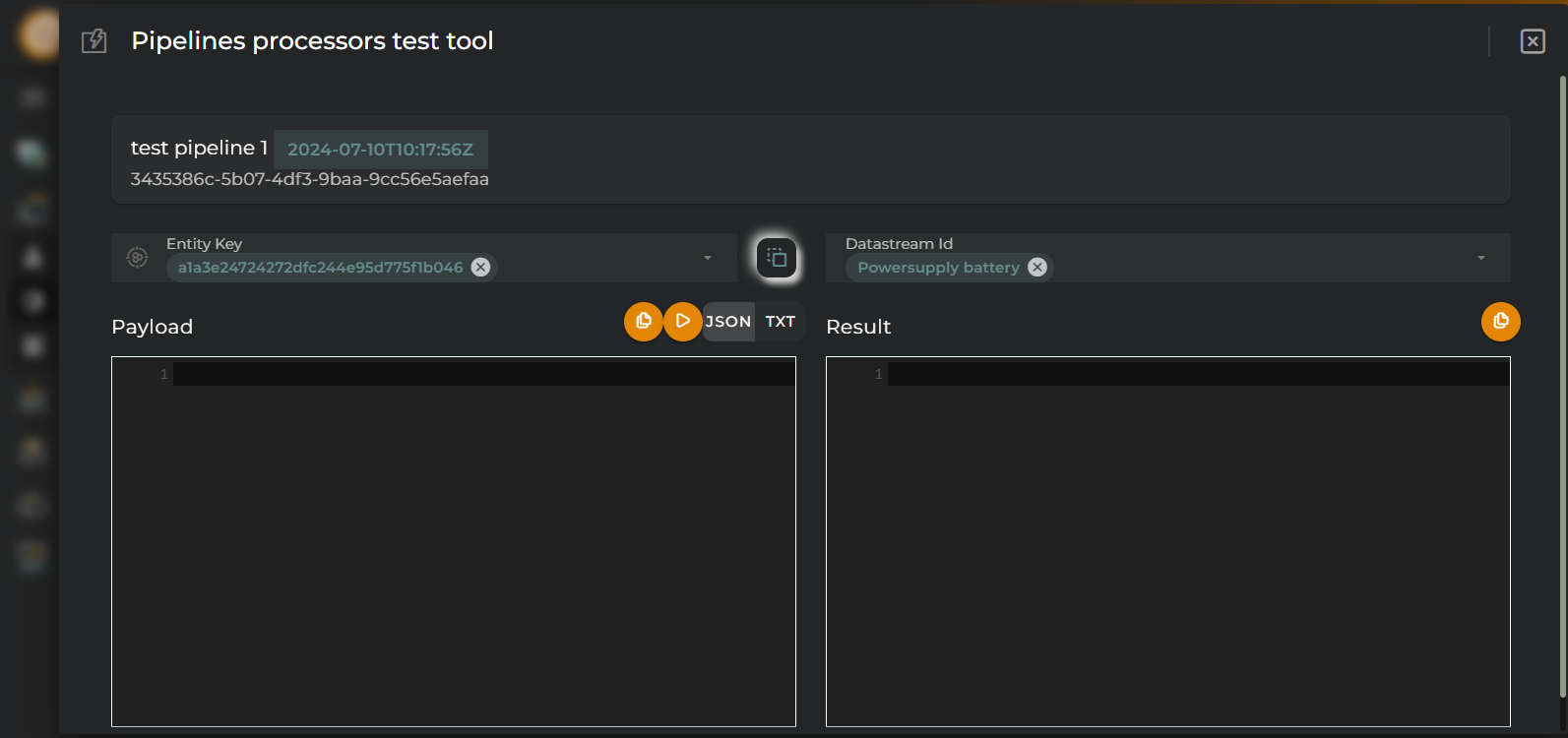Click the Result heading label

coord(858,327)
